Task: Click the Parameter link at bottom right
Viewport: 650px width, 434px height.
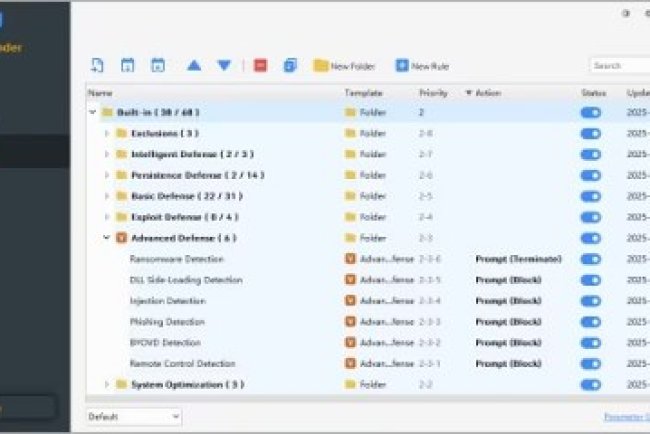Action: pyautogui.click(x=627, y=417)
